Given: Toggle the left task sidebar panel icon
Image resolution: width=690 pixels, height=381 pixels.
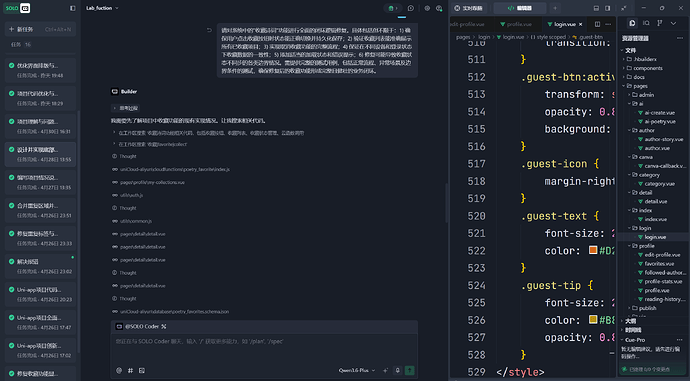Looking at the screenshot, I should point(73,8).
